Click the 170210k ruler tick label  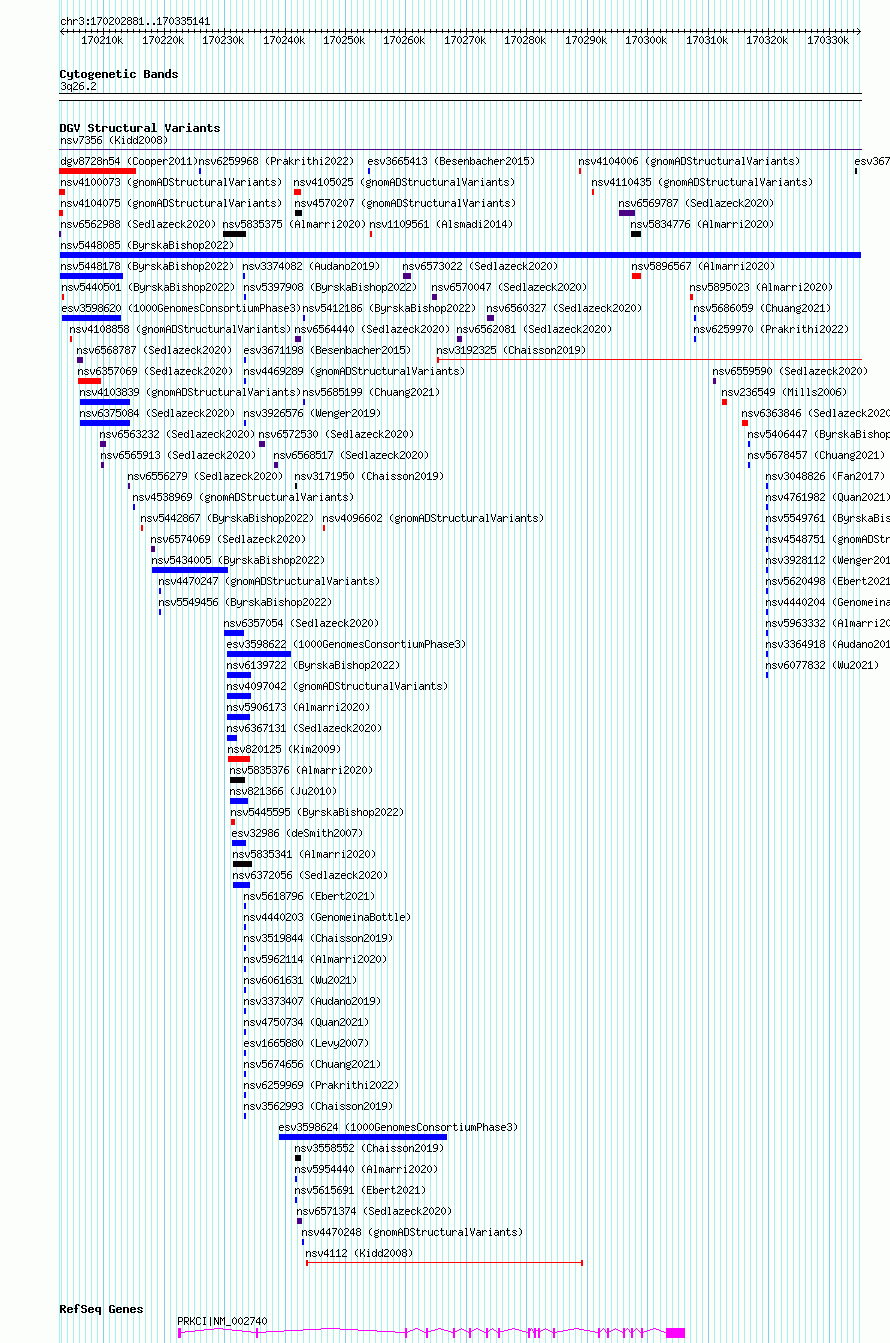pos(102,40)
